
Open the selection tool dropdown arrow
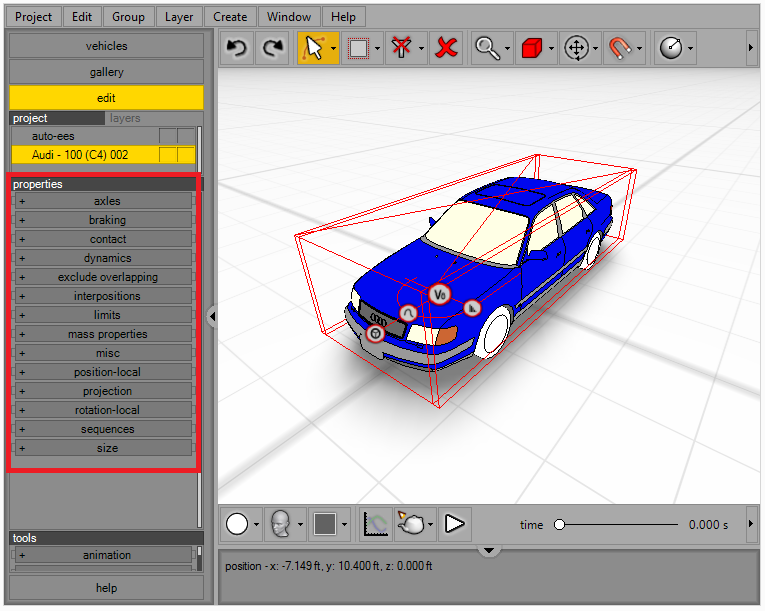pos(333,48)
